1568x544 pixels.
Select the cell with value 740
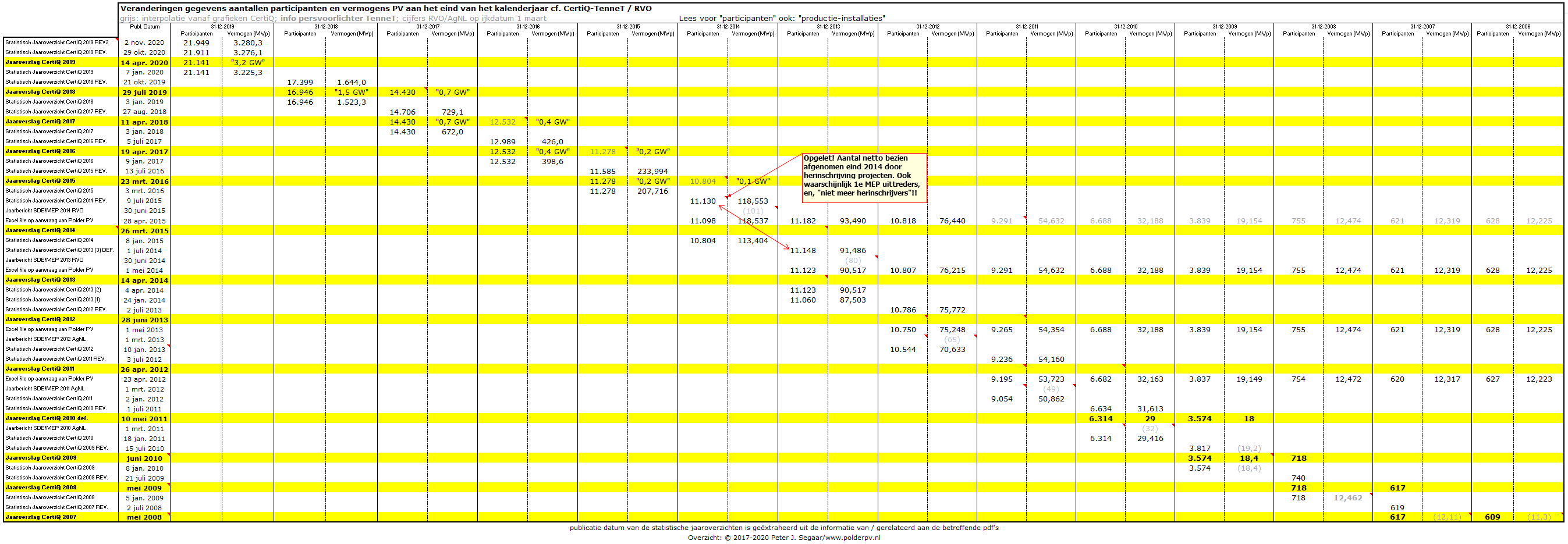[1299, 478]
